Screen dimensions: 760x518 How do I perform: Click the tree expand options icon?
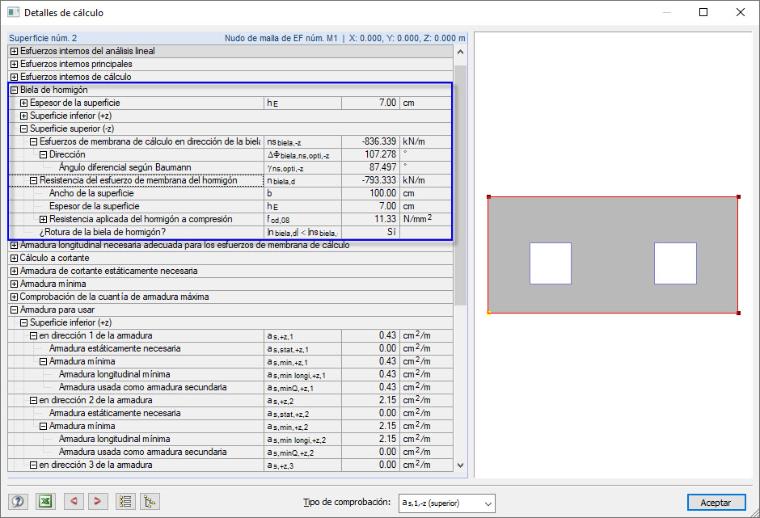[x=150, y=501]
